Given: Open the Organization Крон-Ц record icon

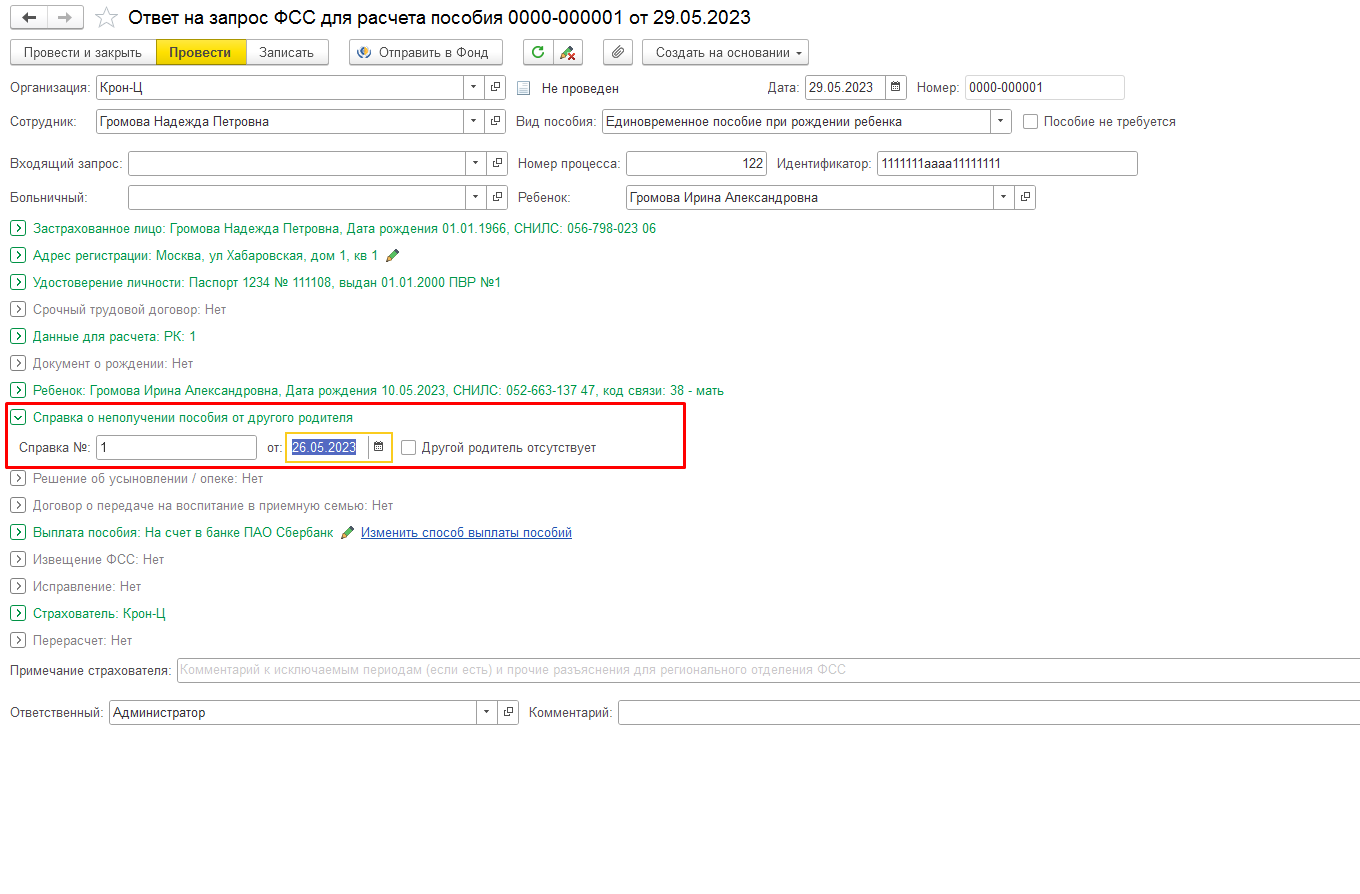Looking at the screenshot, I should pyautogui.click(x=496, y=88).
